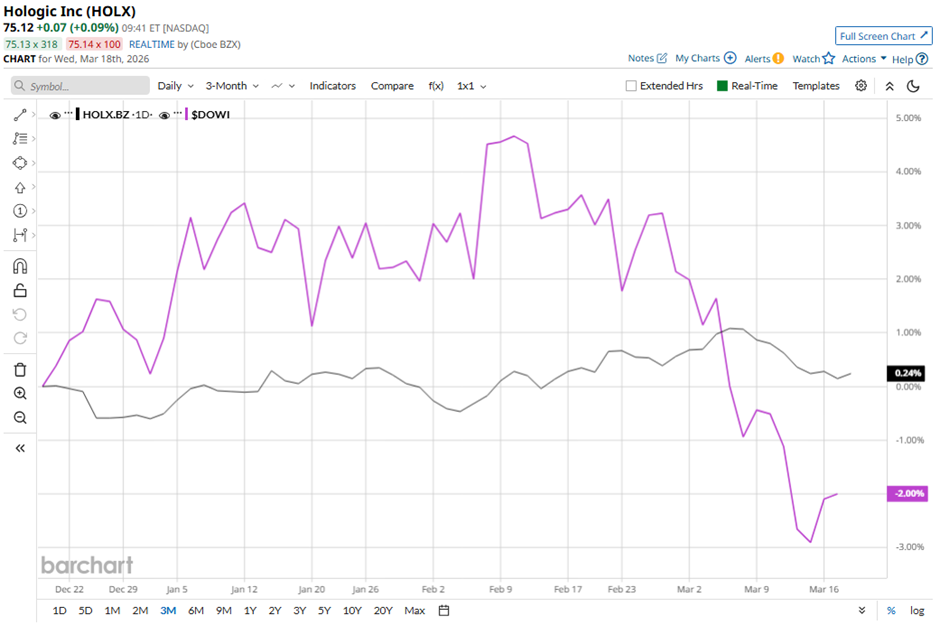Expand the Actions dropdown menu

tap(864, 59)
